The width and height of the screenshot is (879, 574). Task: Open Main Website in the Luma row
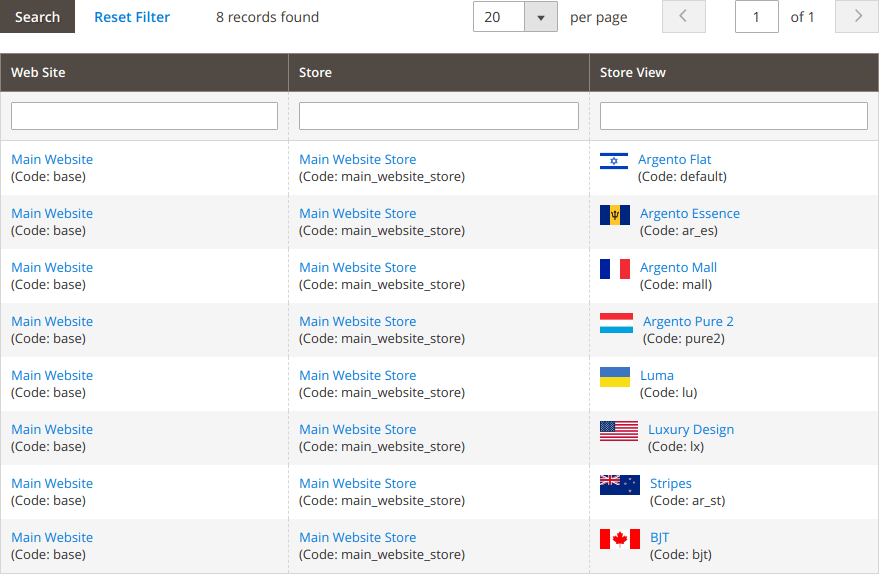(x=52, y=376)
